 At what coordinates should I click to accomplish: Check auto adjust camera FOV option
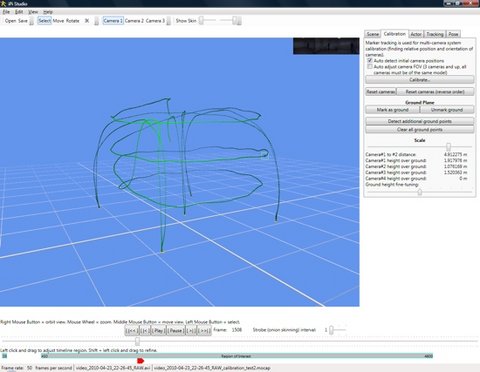(x=370, y=67)
